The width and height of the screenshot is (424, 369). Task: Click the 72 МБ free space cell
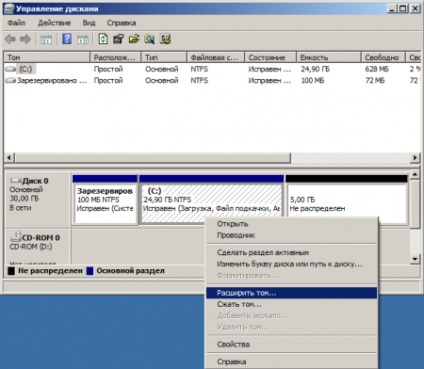pyautogui.click(x=375, y=81)
